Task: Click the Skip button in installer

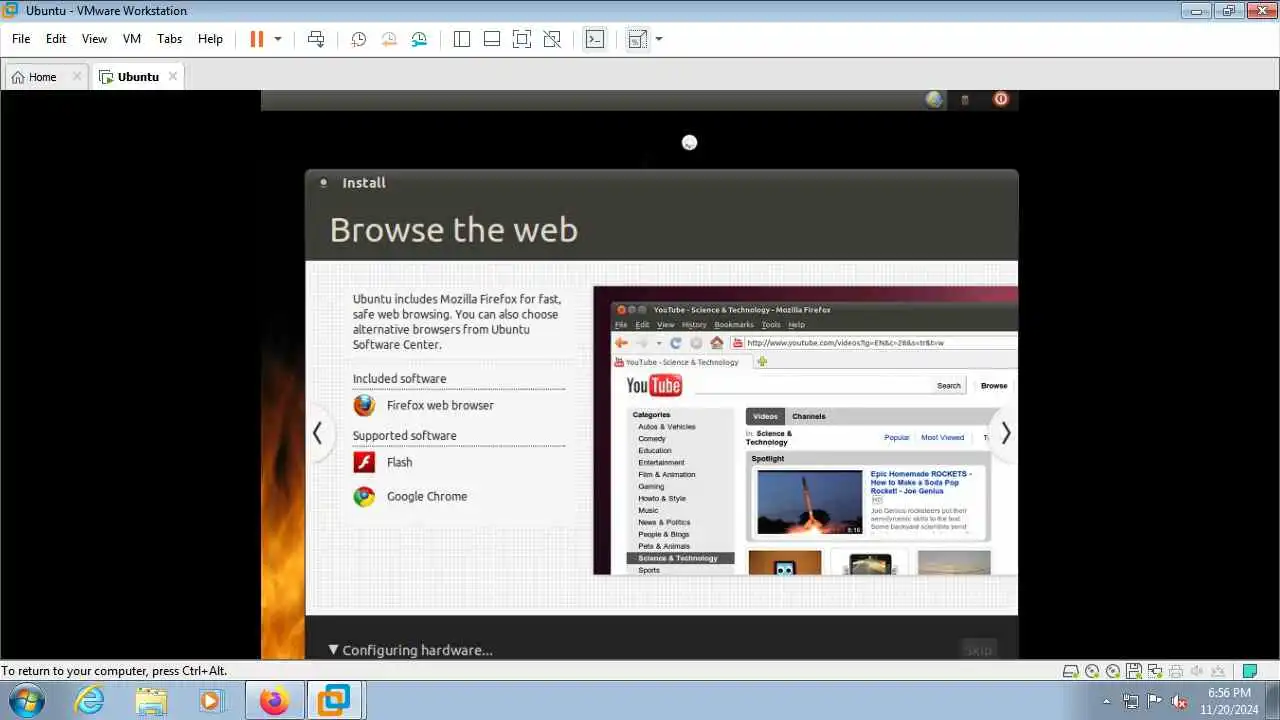Action: [979, 650]
